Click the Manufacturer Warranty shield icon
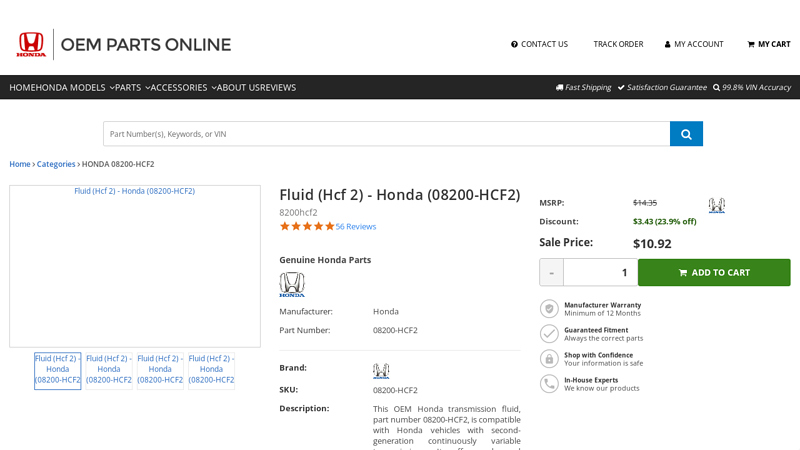800x450 pixels. 549,309
